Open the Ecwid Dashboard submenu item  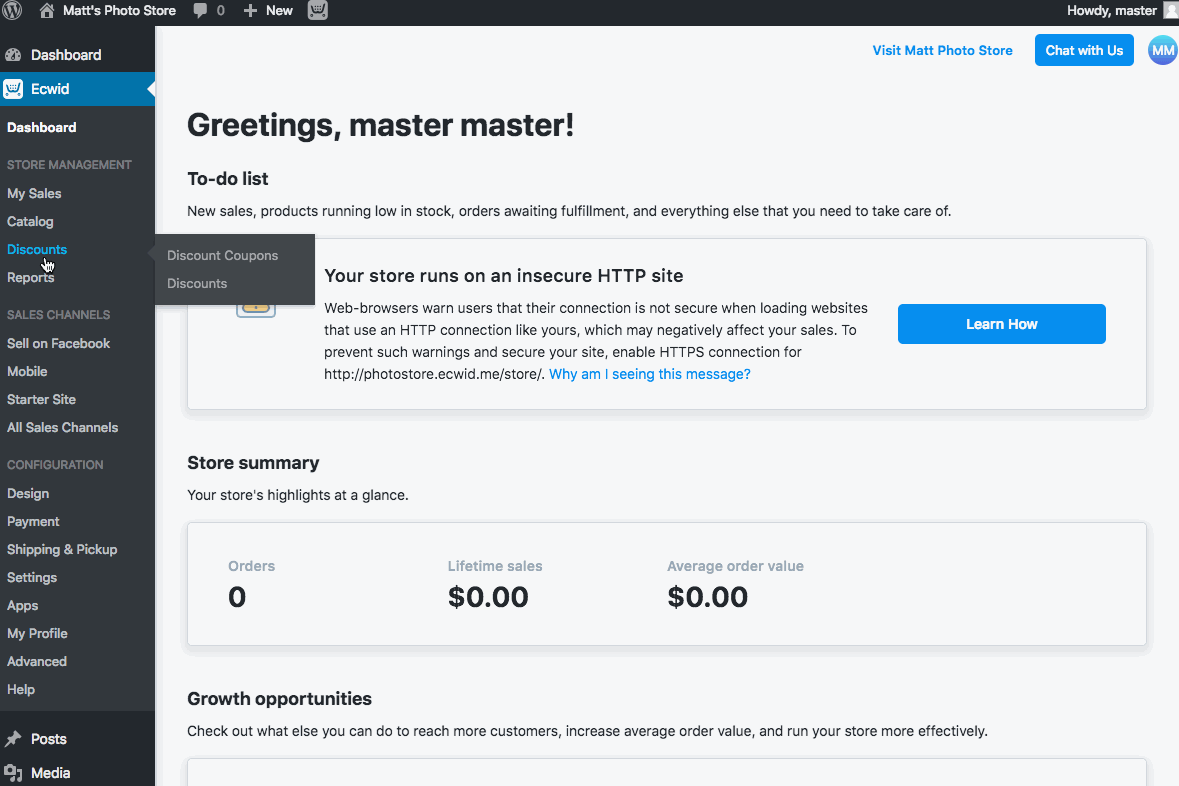pyautogui.click(x=41, y=127)
